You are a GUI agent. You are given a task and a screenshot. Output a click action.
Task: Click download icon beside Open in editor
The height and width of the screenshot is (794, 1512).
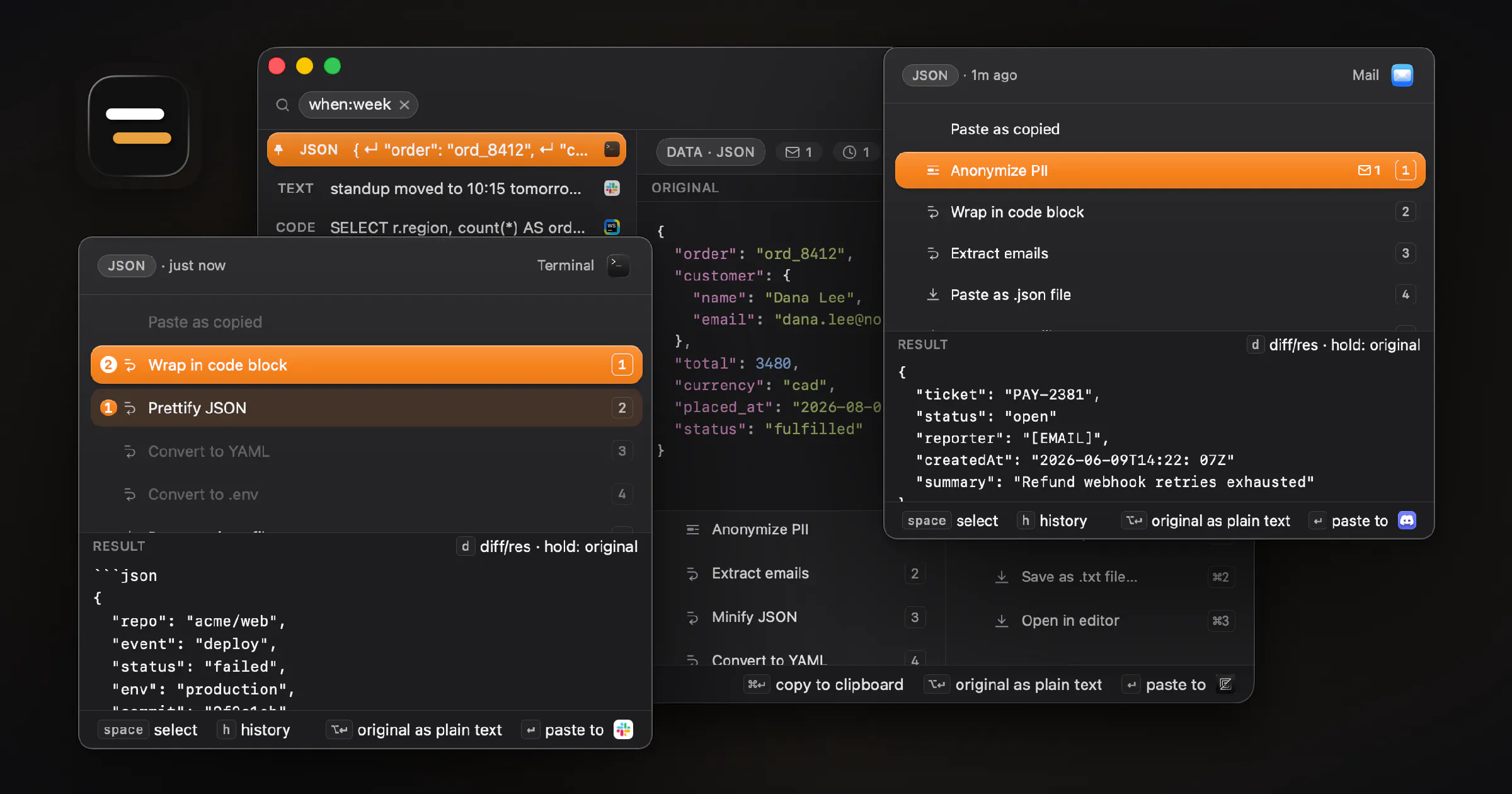pos(1002,621)
